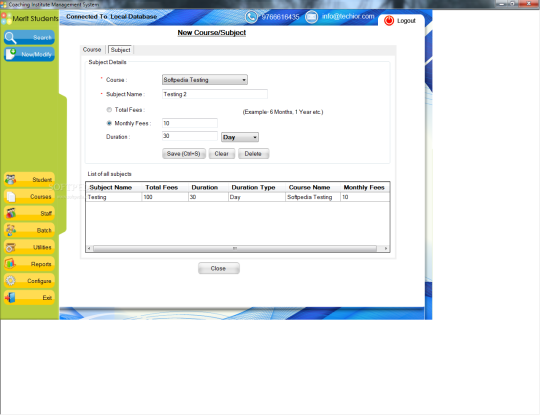Image resolution: width=540 pixels, height=415 pixels.
Task: Select the Monthly Fees radio button
Action: (109, 123)
